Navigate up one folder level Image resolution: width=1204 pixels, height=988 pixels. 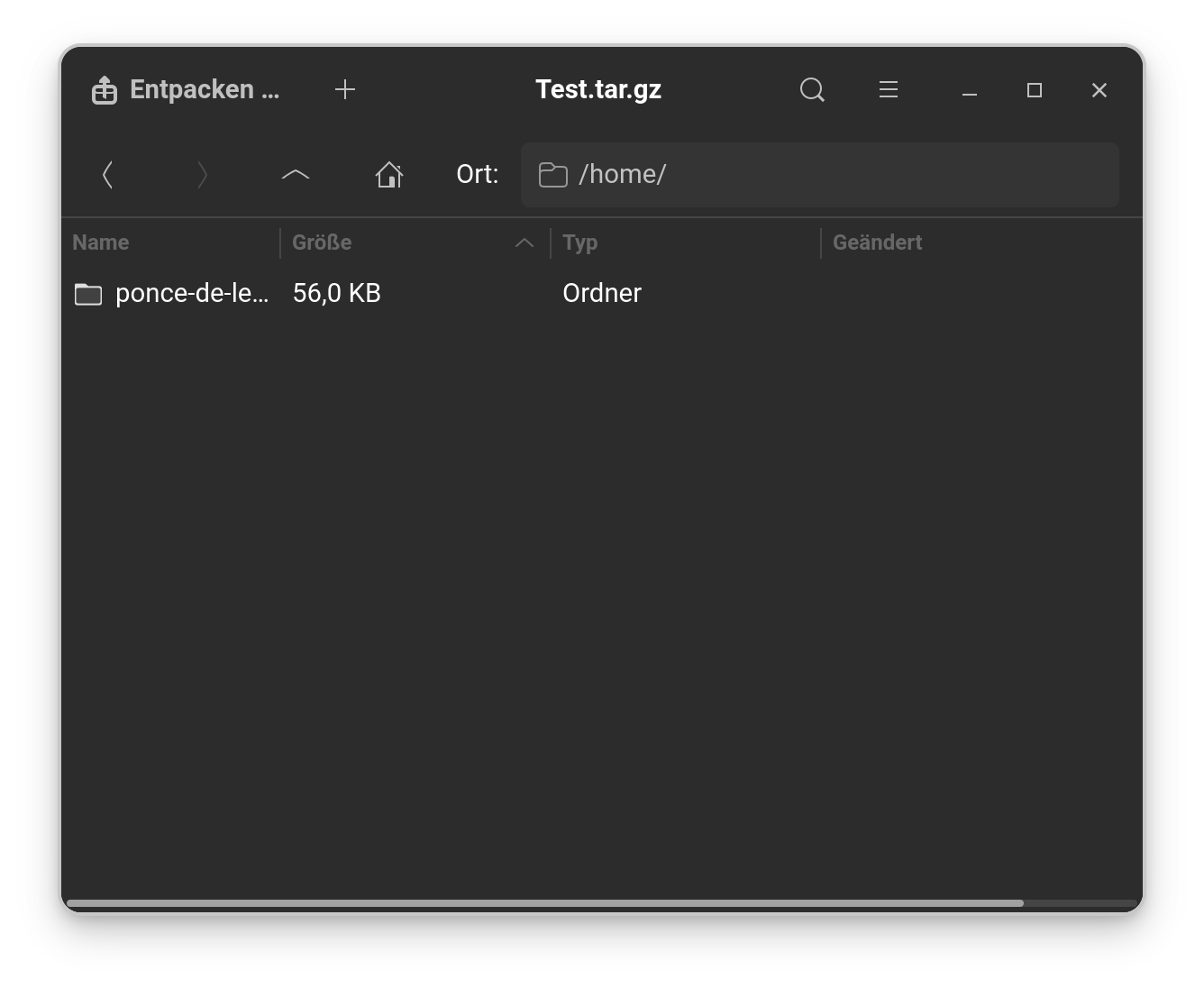tap(296, 175)
